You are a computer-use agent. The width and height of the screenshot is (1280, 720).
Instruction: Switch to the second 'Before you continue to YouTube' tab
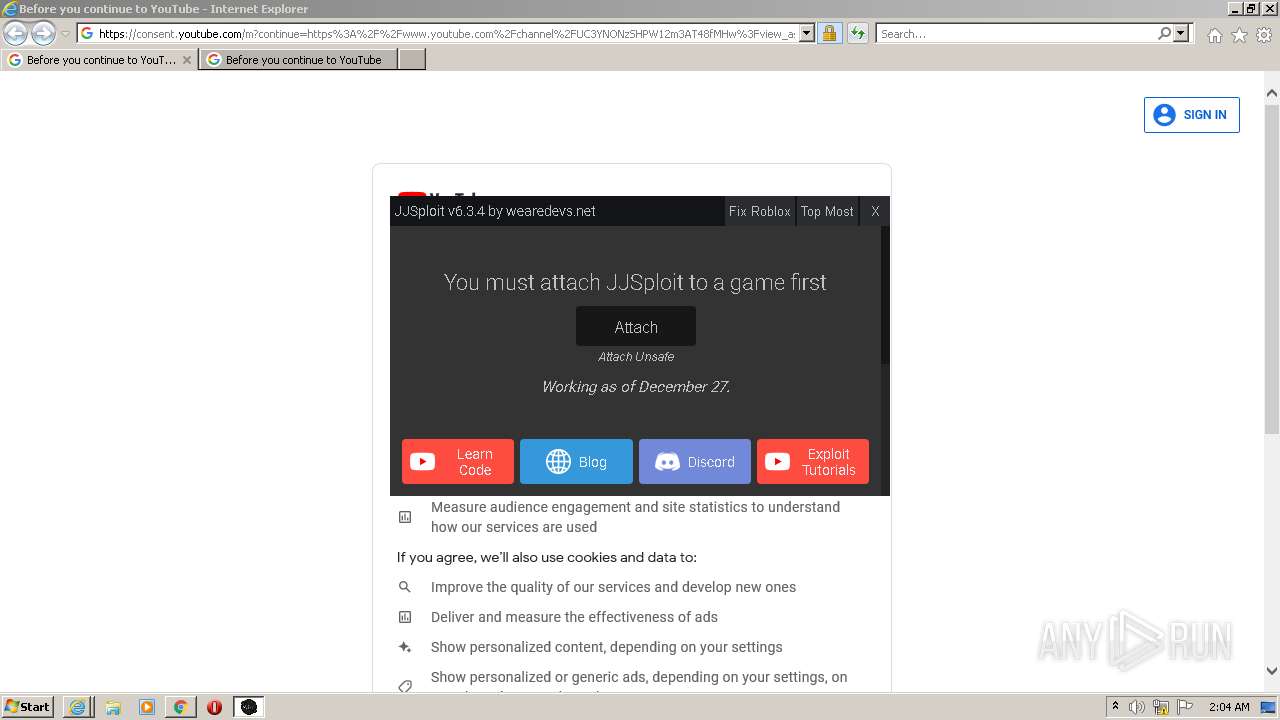(x=298, y=60)
